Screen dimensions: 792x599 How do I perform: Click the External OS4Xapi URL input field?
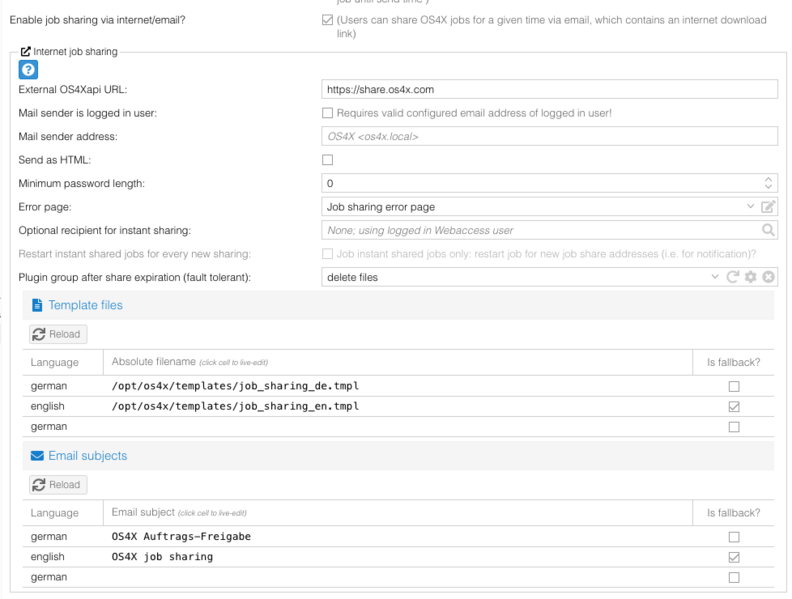tap(549, 90)
